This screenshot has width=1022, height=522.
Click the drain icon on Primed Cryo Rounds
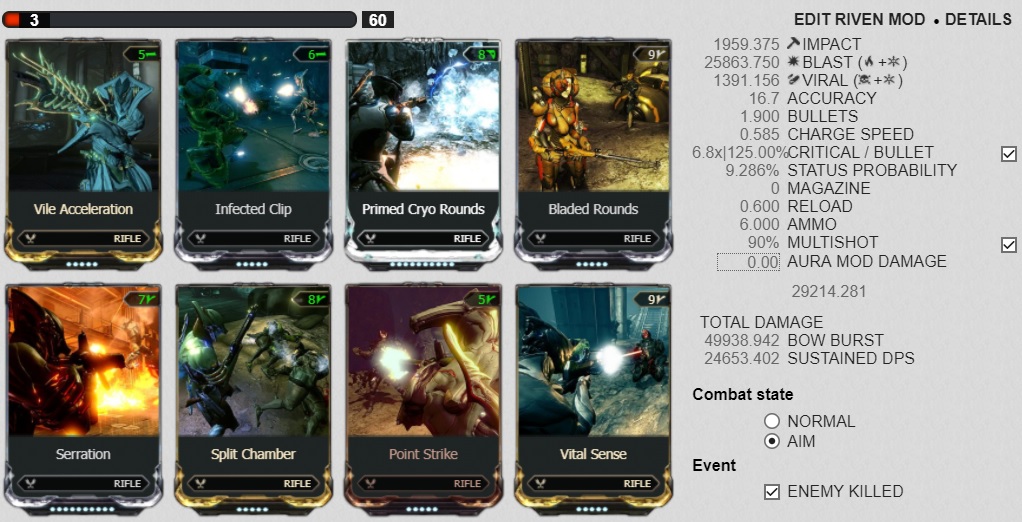489,55
